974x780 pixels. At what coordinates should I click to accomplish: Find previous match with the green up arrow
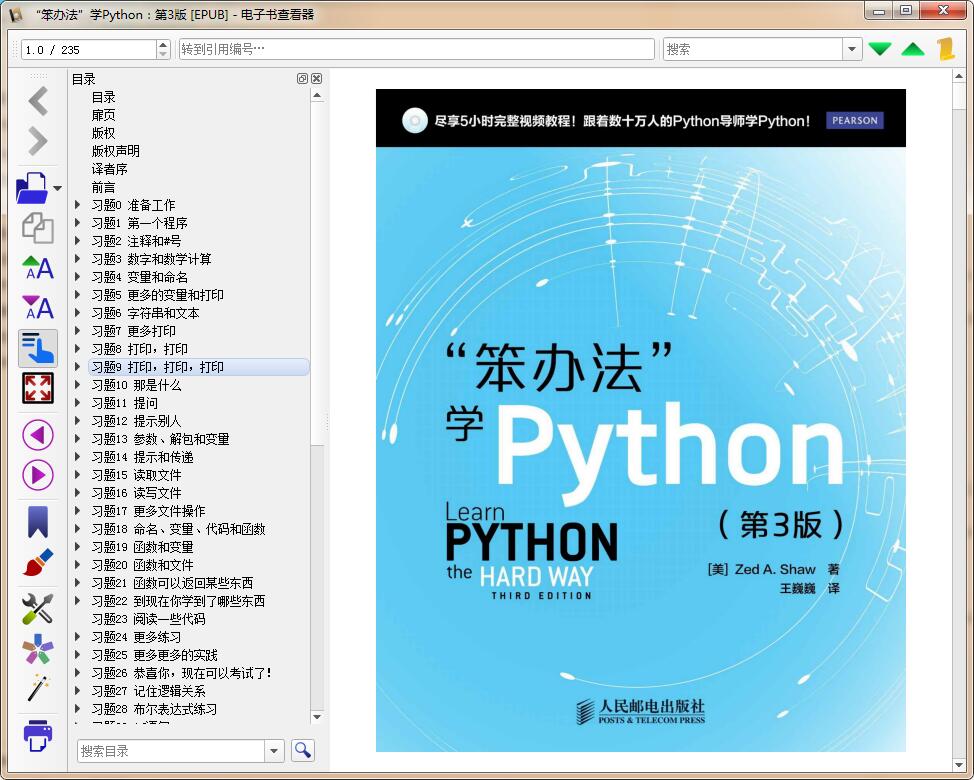click(x=913, y=49)
